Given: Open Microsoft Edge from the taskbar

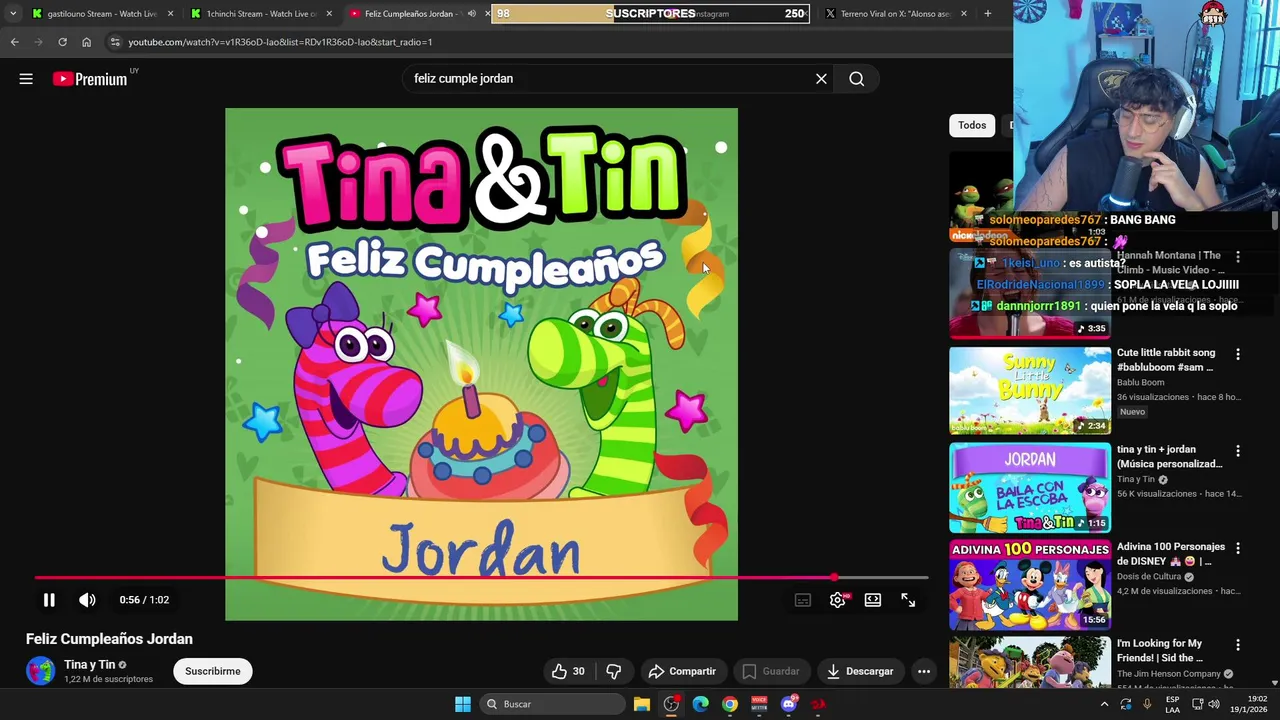Looking at the screenshot, I should click(x=700, y=704).
